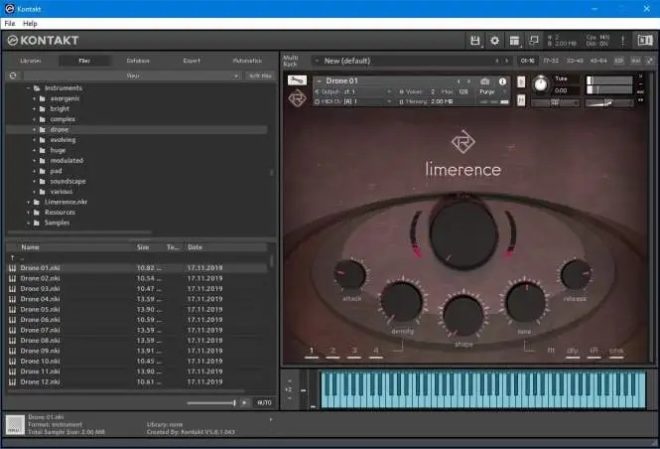Switch to the Expert tab

click(192, 61)
